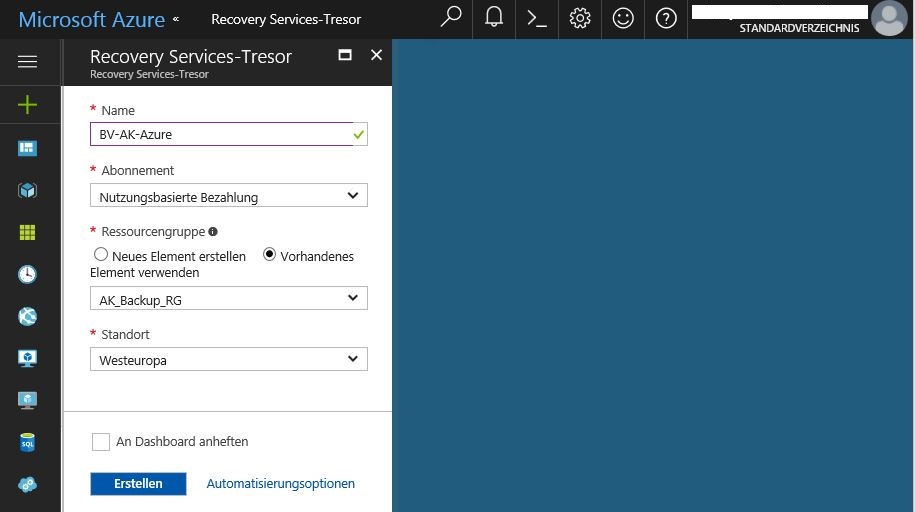Click Ressourcengruppe info icon
Image resolution: width=915 pixels, height=512 pixels.
pyautogui.click(x=213, y=232)
